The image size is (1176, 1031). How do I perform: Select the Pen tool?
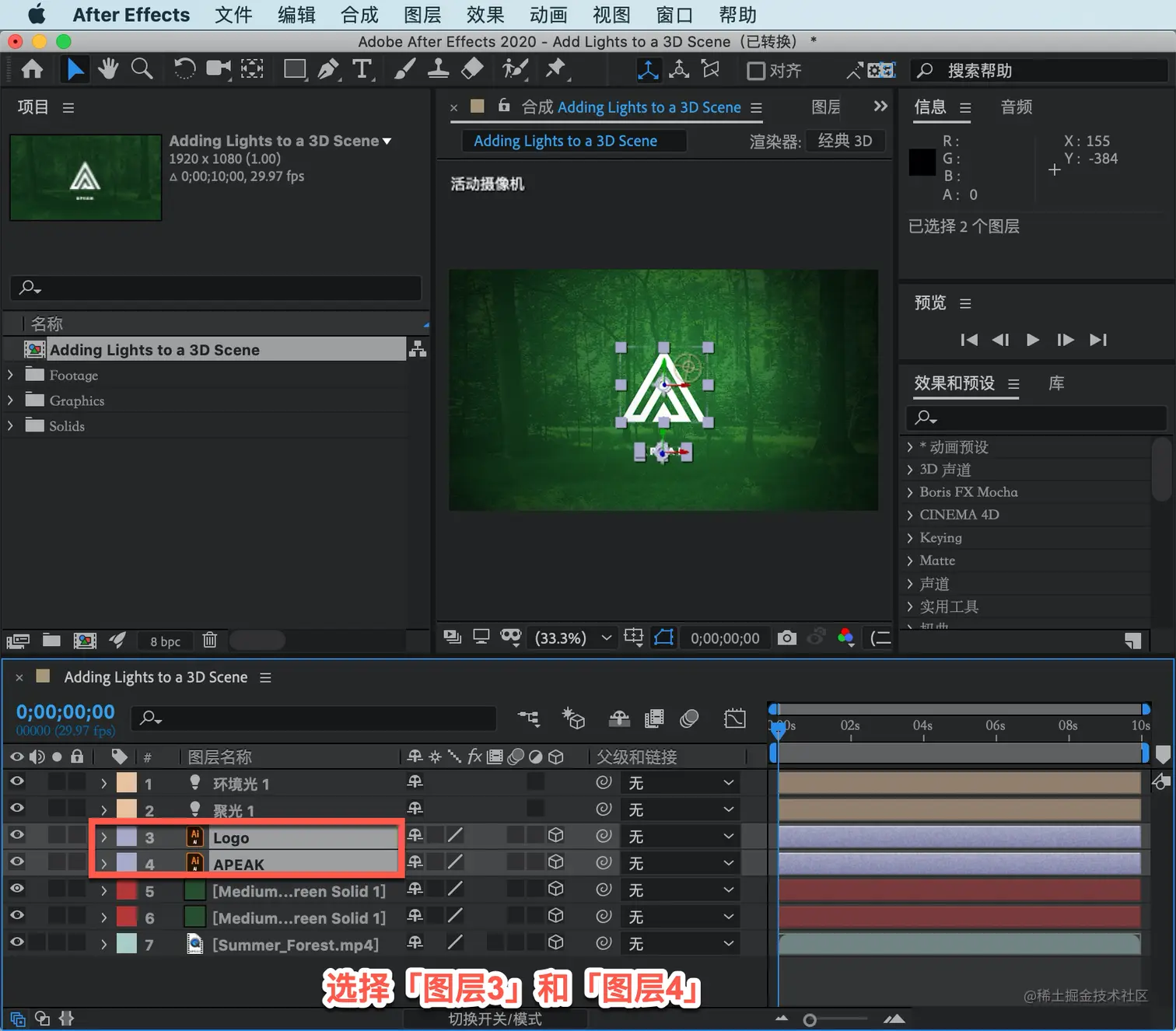328,70
